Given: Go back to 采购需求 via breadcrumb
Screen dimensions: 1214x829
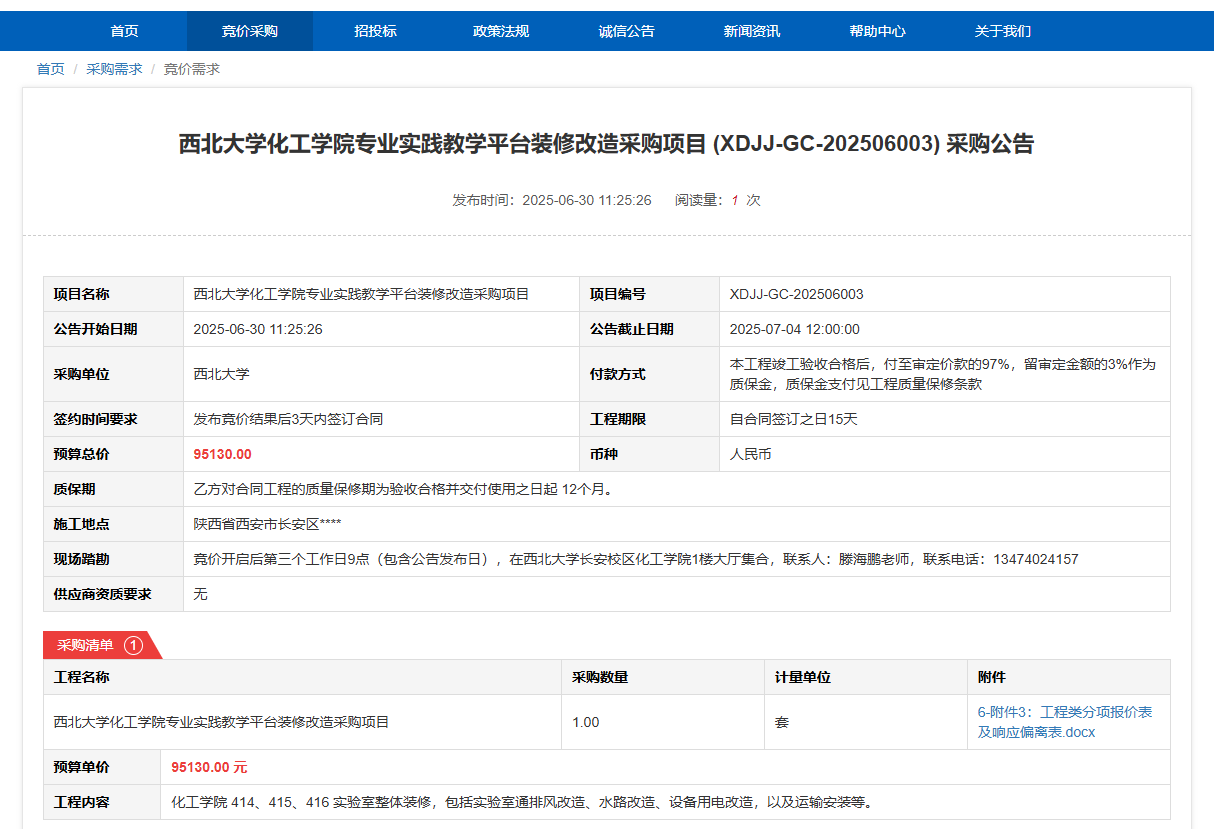Looking at the screenshot, I should tap(114, 69).
